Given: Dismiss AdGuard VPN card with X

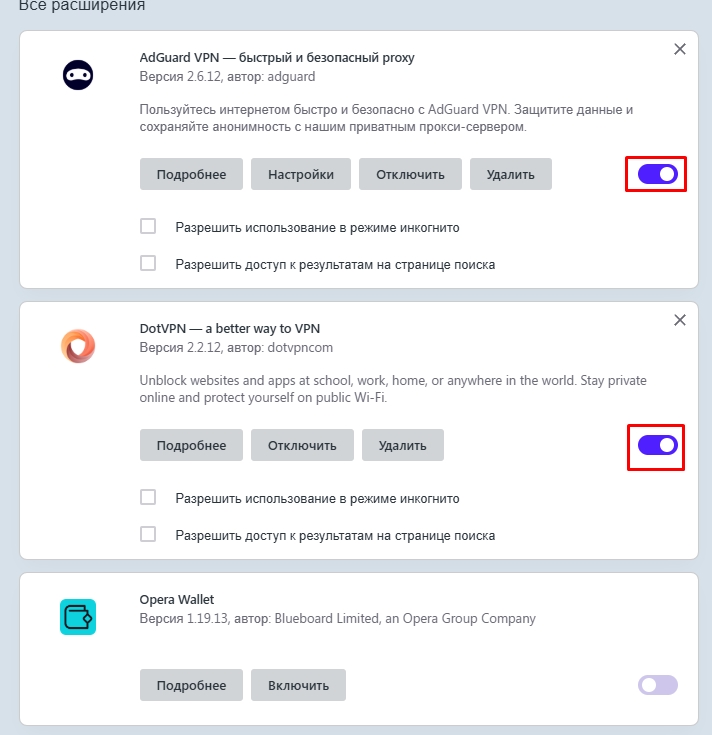Looking at the screenshot, I should 680,49.
